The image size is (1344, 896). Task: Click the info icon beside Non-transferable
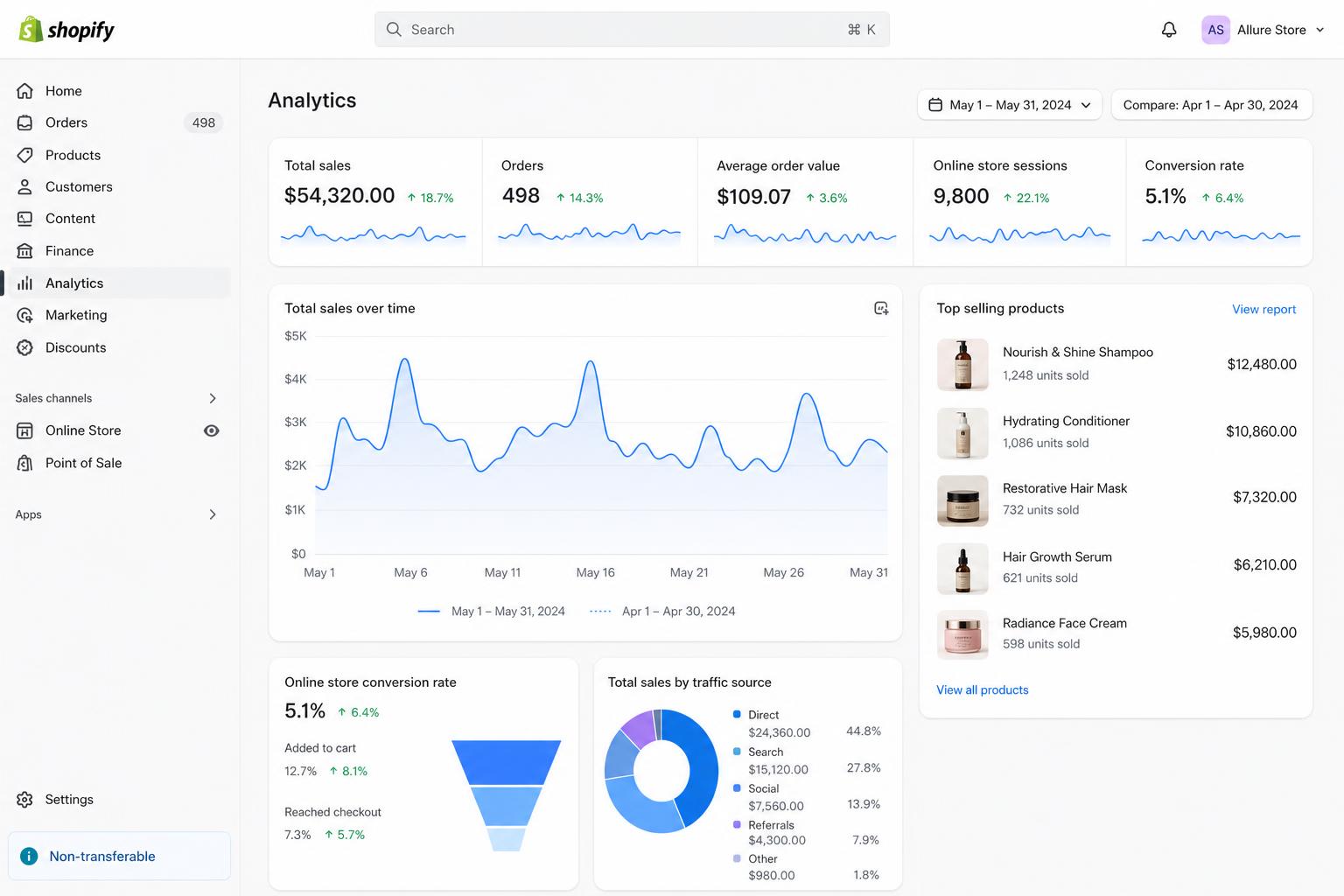click(x=29, y=857)
